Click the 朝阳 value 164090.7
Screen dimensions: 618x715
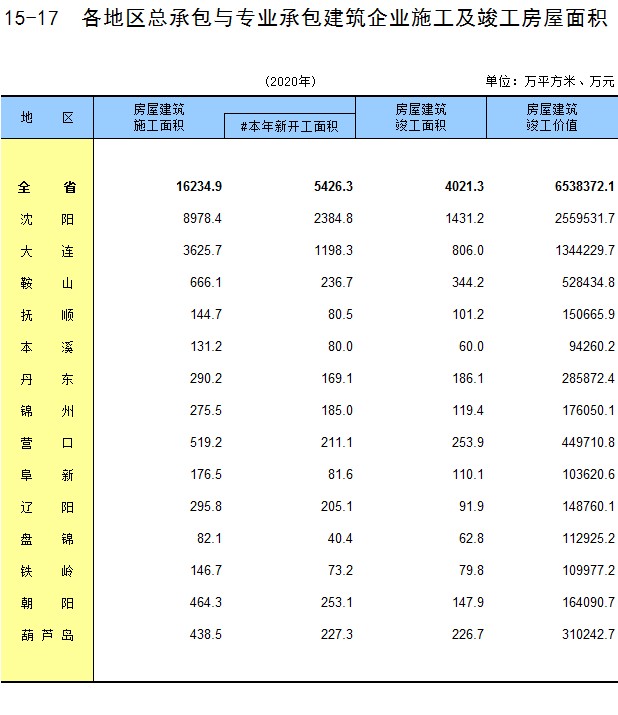pos(588,602)
